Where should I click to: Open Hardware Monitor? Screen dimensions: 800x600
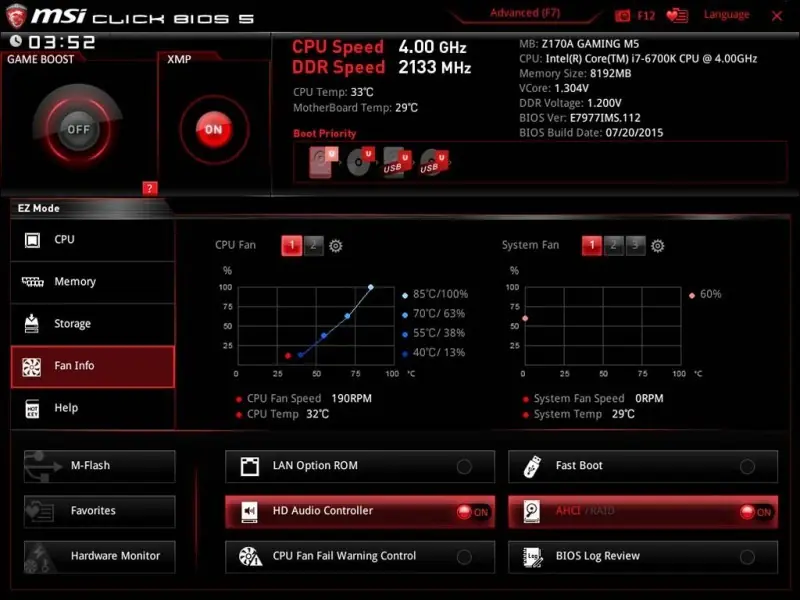(x=99, y=557)
